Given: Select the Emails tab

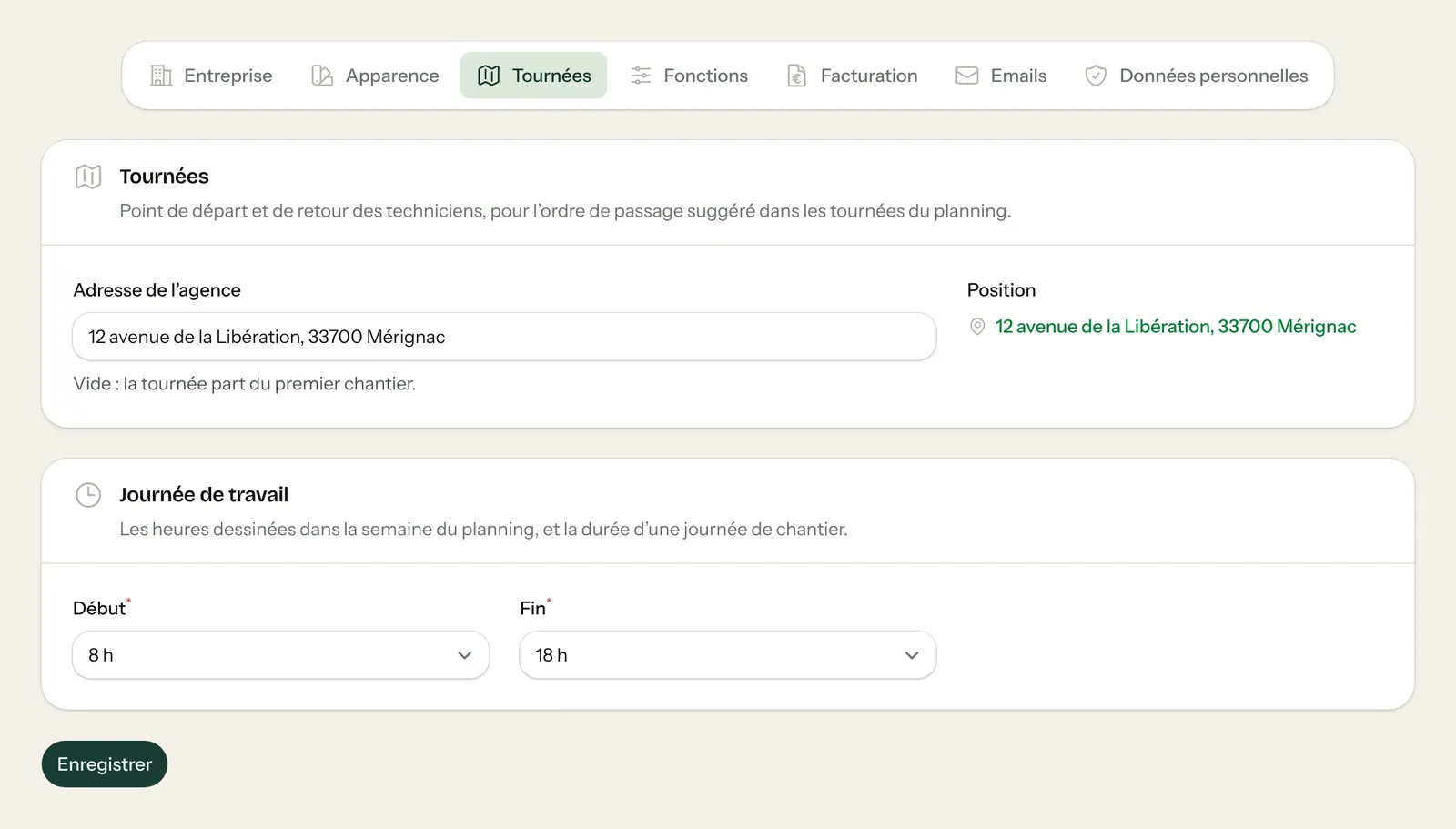Looking at the screenshot, I should click(1001, 76).
